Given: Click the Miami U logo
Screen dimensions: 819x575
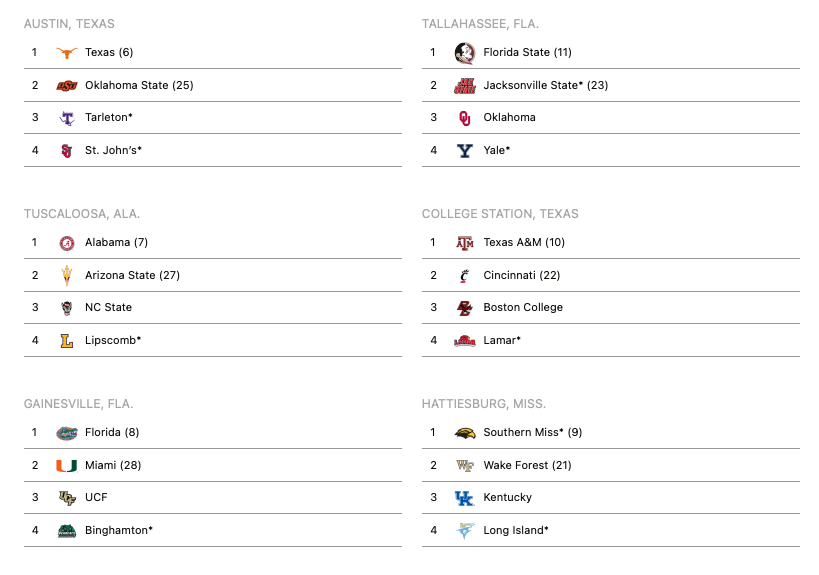Looking at the screenshot, I should tap(67, 465).
